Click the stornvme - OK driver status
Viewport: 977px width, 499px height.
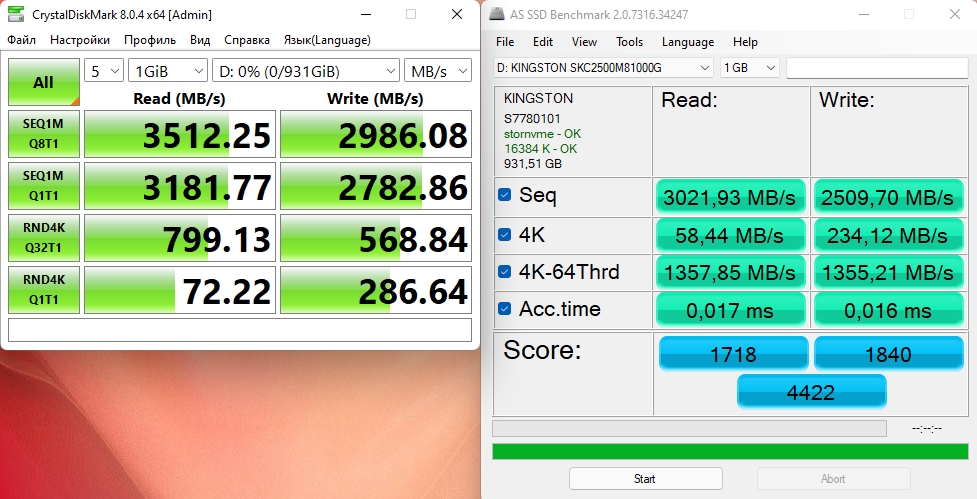542,133
